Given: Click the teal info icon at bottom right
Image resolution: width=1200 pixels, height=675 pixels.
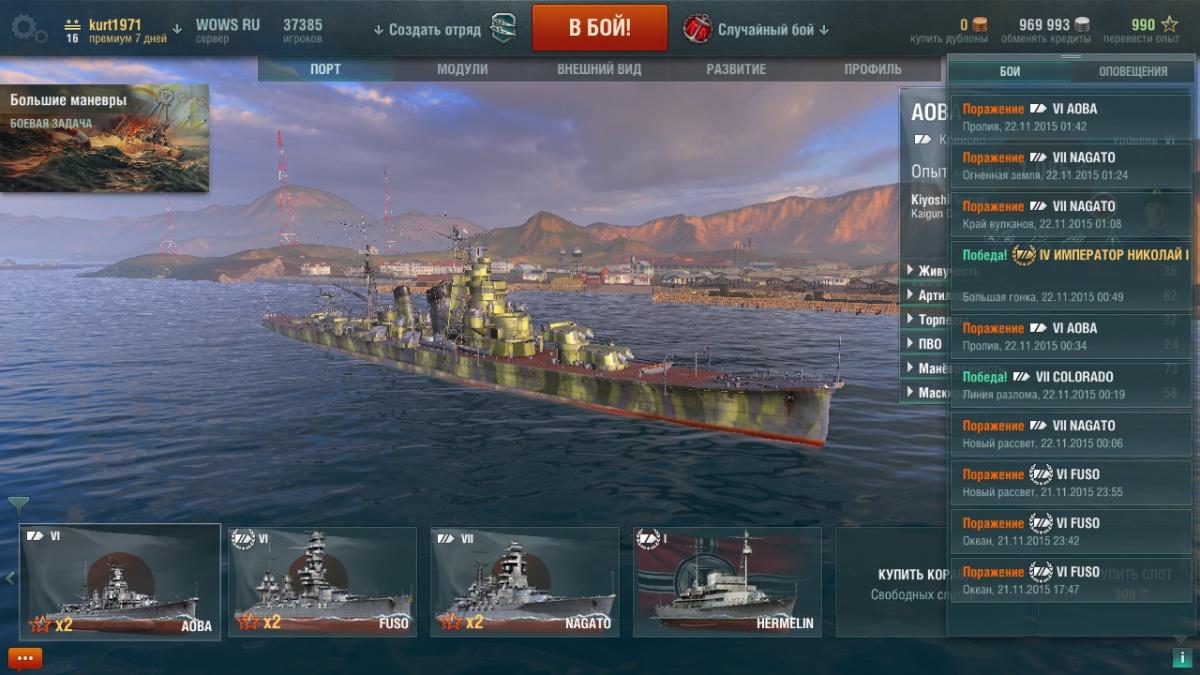Looking at the screenshot, I should [1181, 658].
